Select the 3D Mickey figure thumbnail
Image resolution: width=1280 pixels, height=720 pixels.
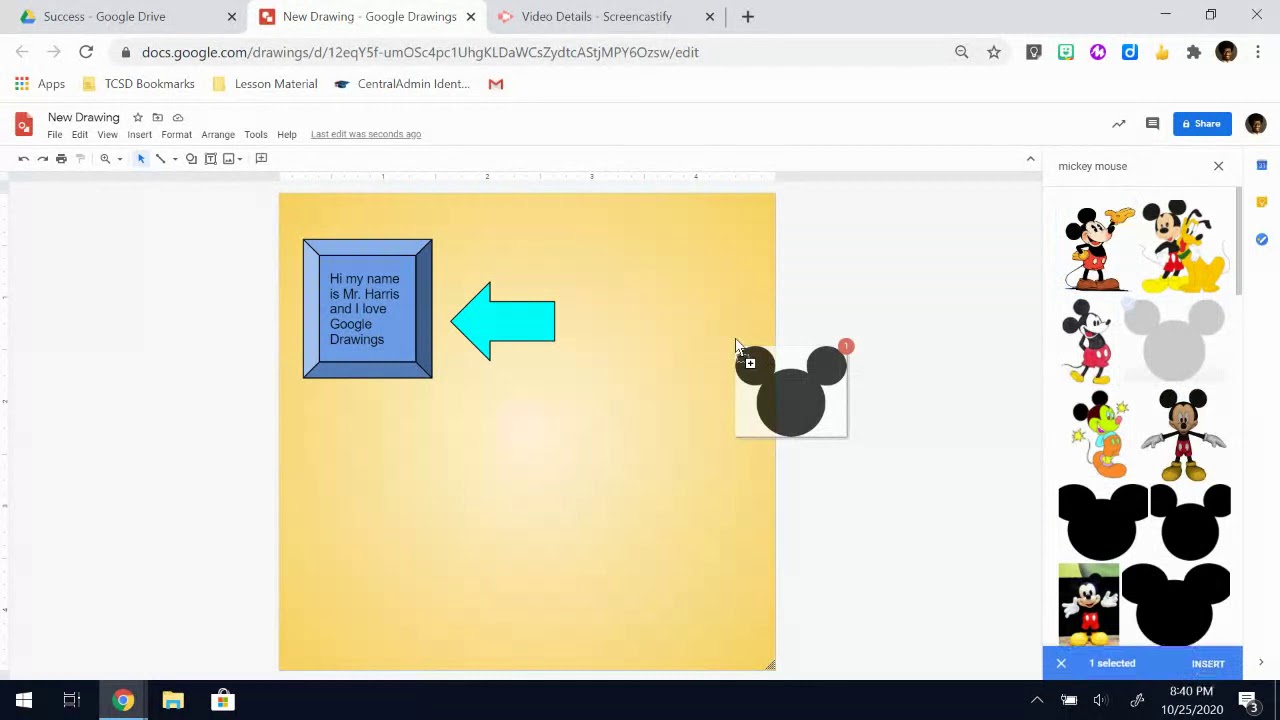tap(1184, 435)
